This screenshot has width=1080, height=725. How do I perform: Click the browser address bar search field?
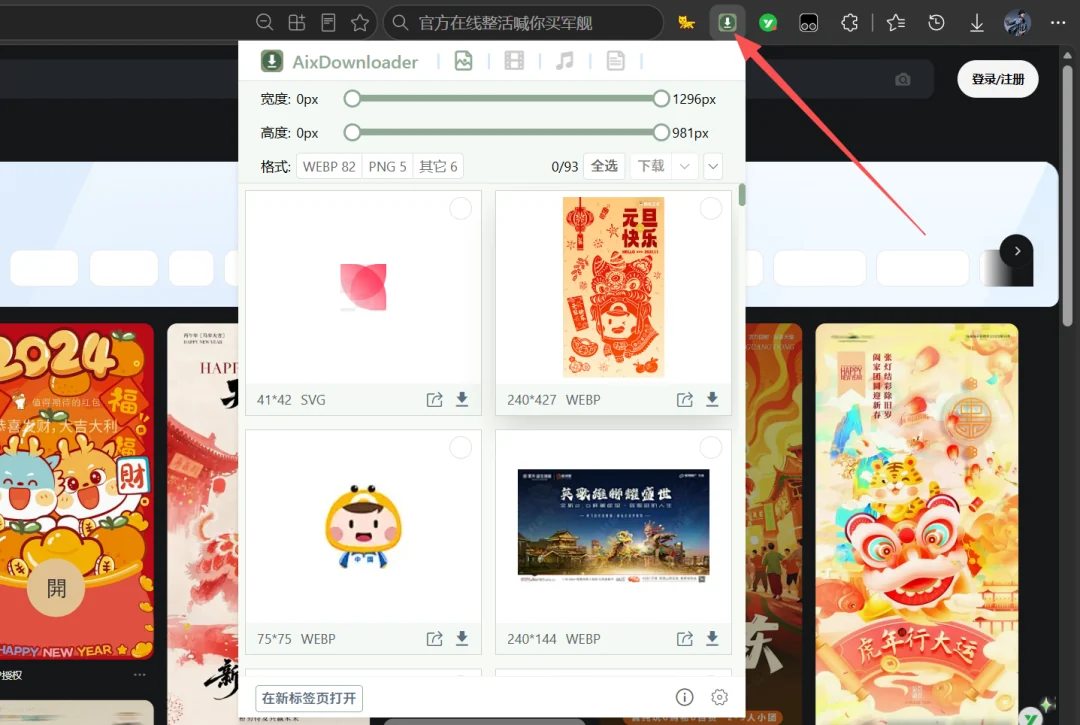523,23
